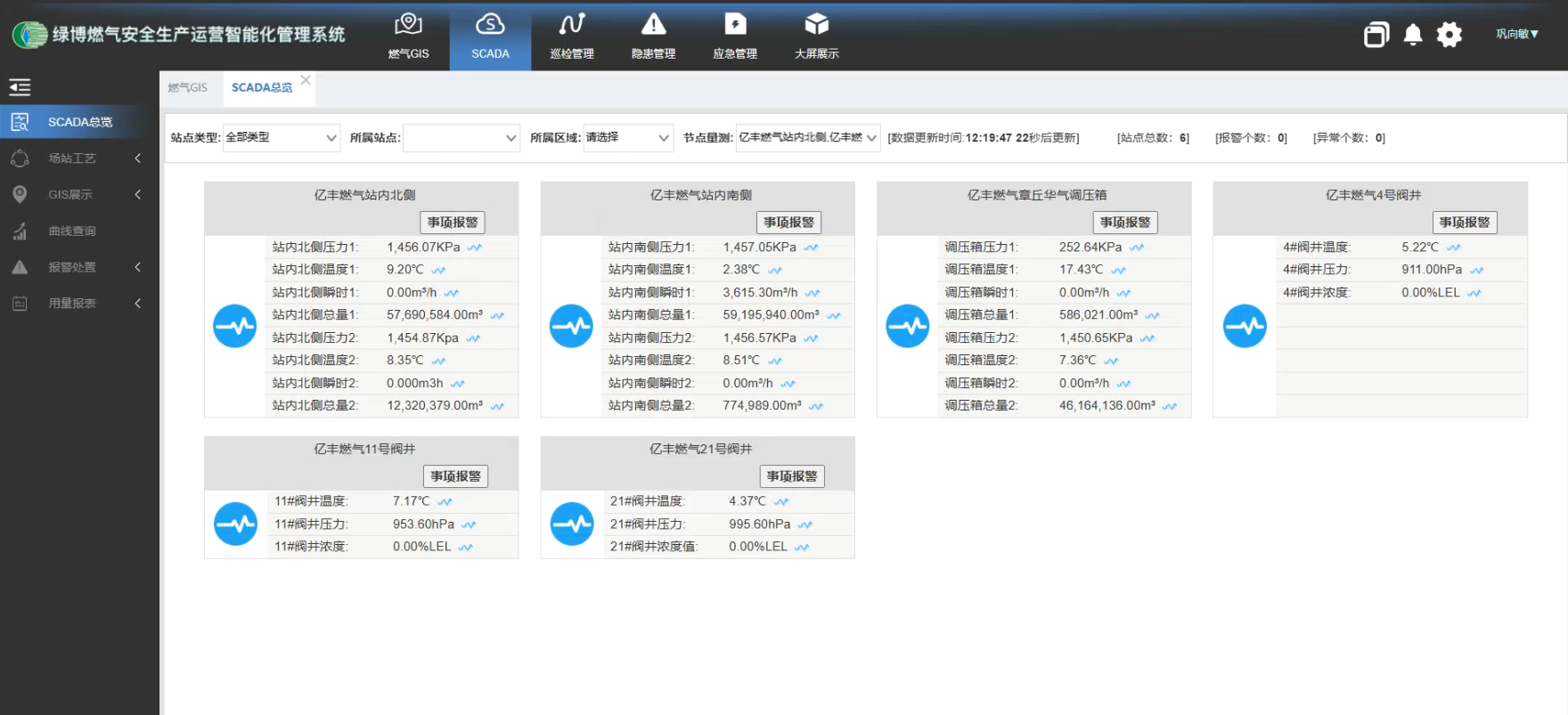Viewport: 1568px width, 715px height.
Task: Open 大屏展示 from the top navigation
Action: click(x=816, y=36)
